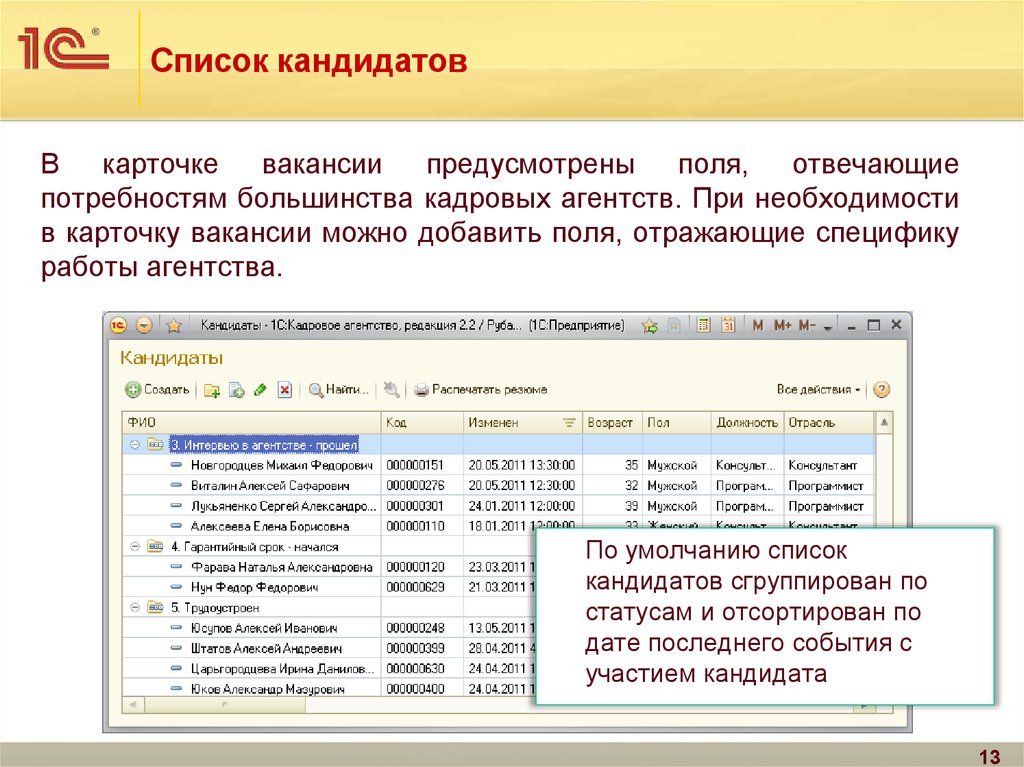Open the calendar icon in title bar
Screen dimensions: 1024x767
tap(728, 325)
